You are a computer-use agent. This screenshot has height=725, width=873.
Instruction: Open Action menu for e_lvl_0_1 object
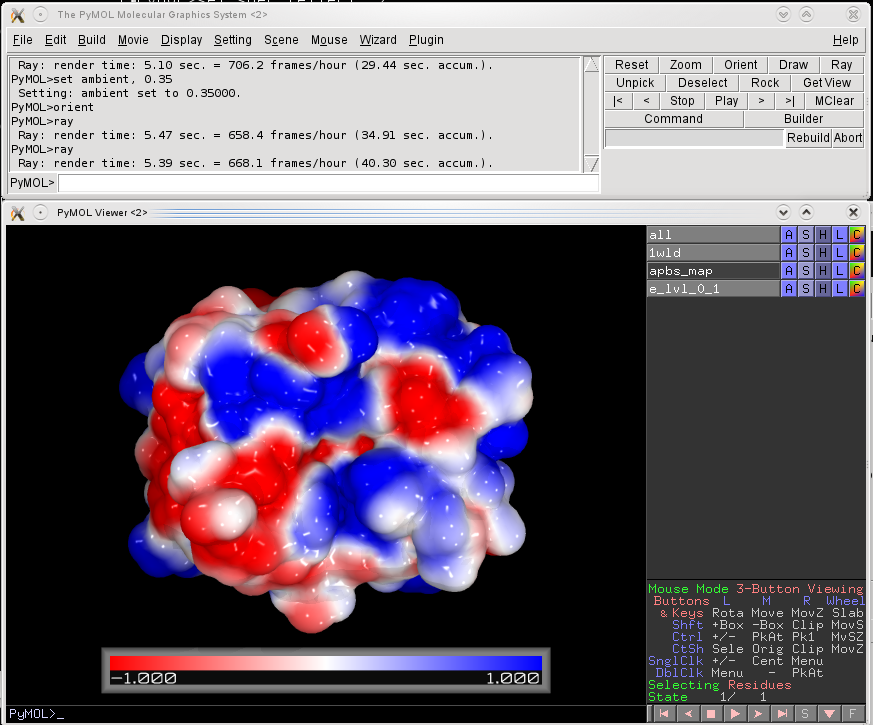coord(789,288)
